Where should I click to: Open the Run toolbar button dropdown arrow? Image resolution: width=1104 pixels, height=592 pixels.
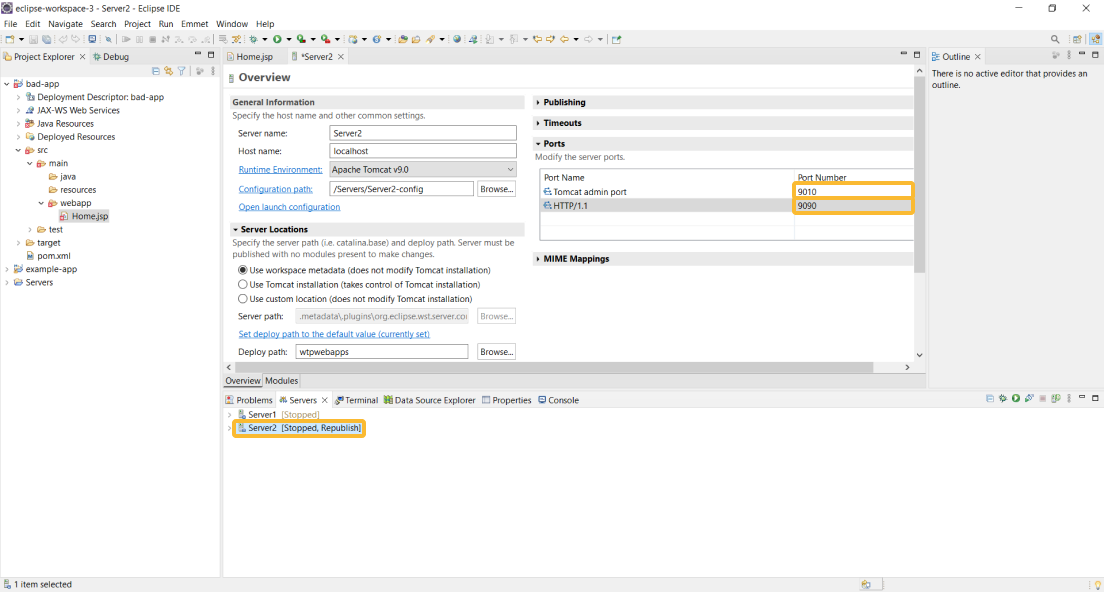tap(289, 39)
